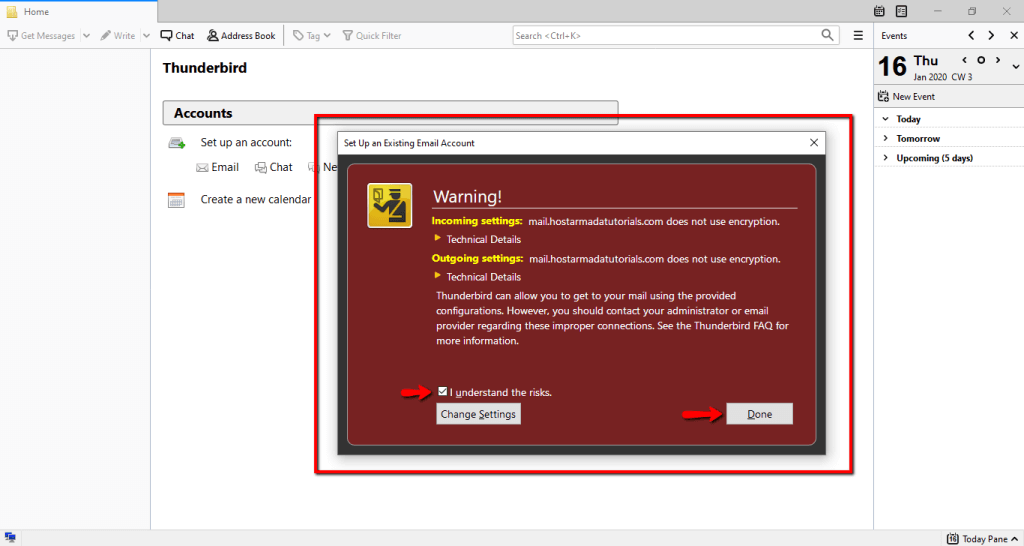The height and width of the screenshot is (546, 1024).
Task: Open the hamburger application menu
Action: pyautogui.click(x=858, y=36)
